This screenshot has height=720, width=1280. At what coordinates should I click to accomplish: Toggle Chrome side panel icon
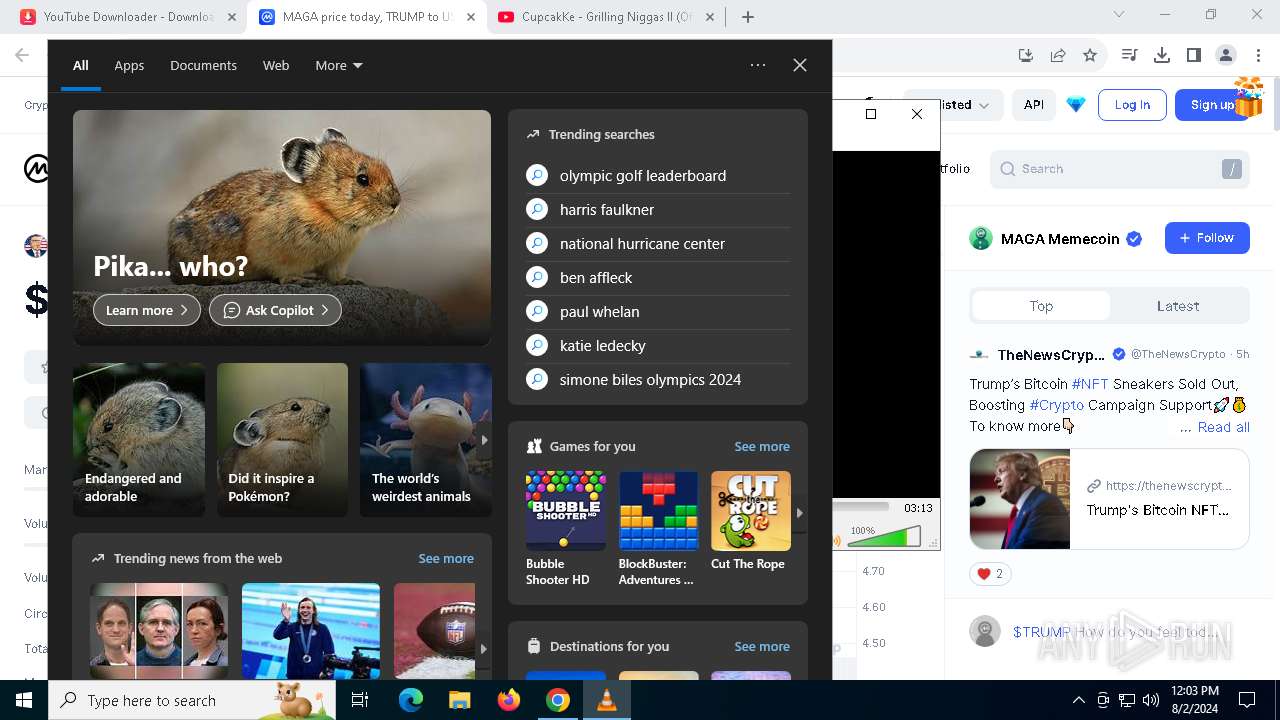(1194, 55)
